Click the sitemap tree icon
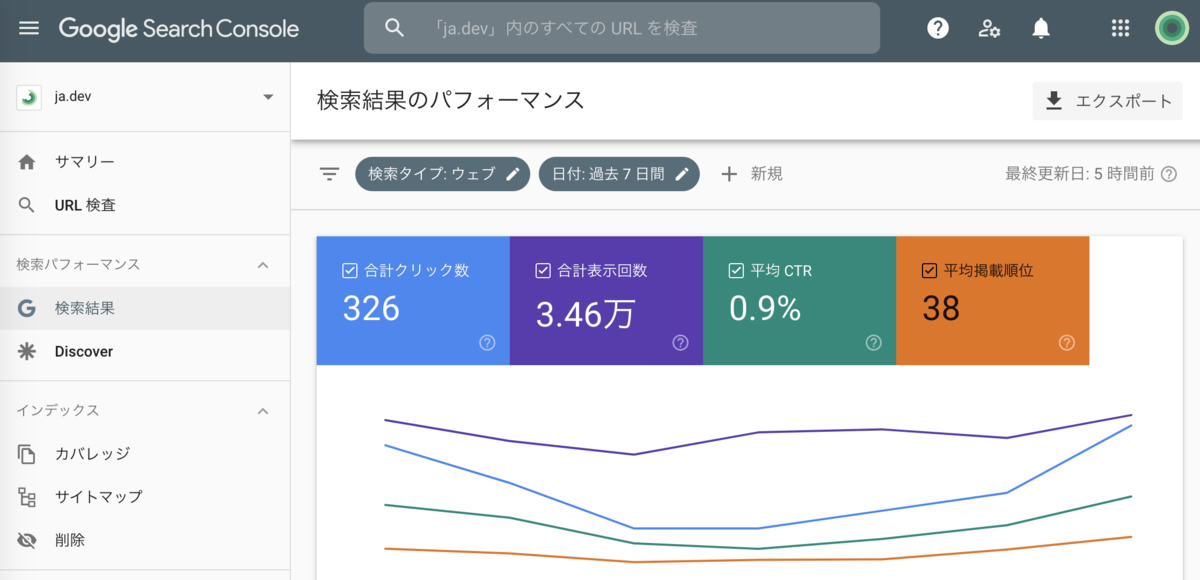The image size is (1200, 580). click(27, 497)
